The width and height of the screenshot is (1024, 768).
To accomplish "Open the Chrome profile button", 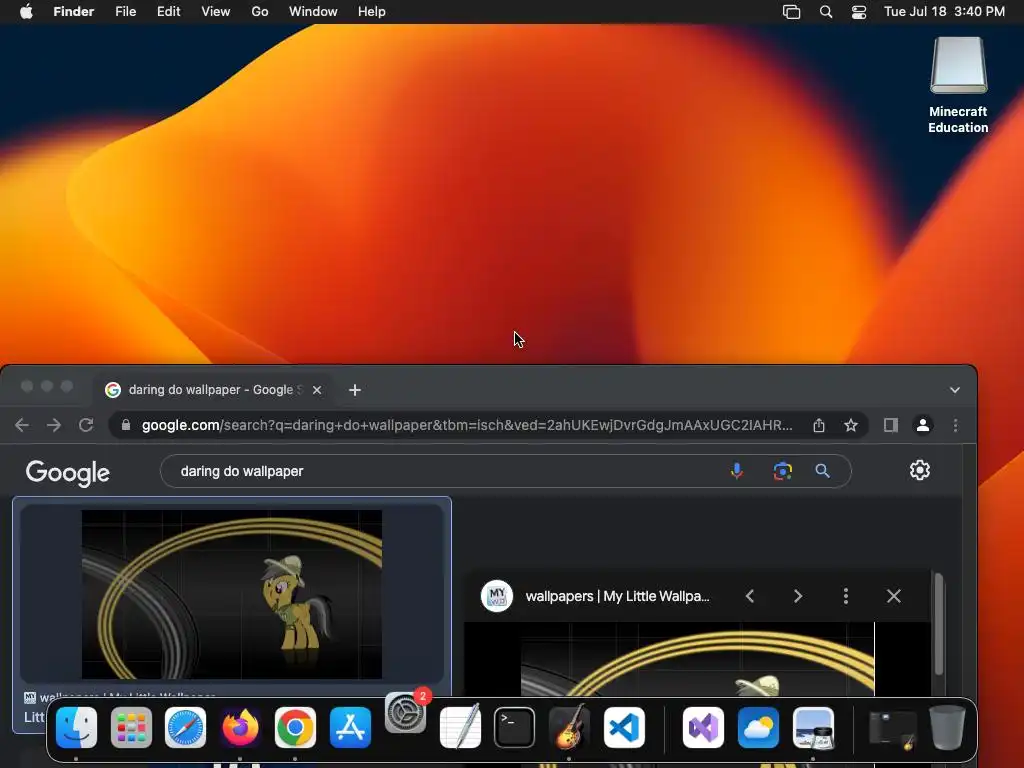I will click(923, 425).
